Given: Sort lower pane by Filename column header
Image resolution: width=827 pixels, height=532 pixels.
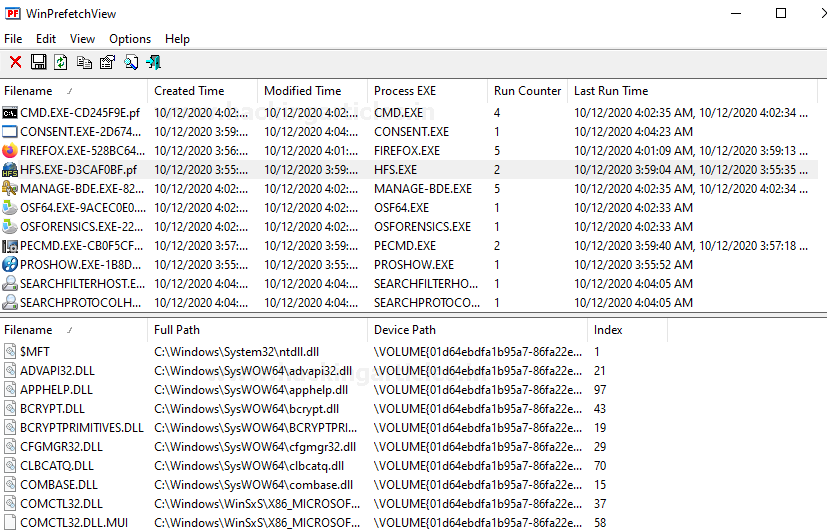Looking at the screenshot, I should 74,330.
